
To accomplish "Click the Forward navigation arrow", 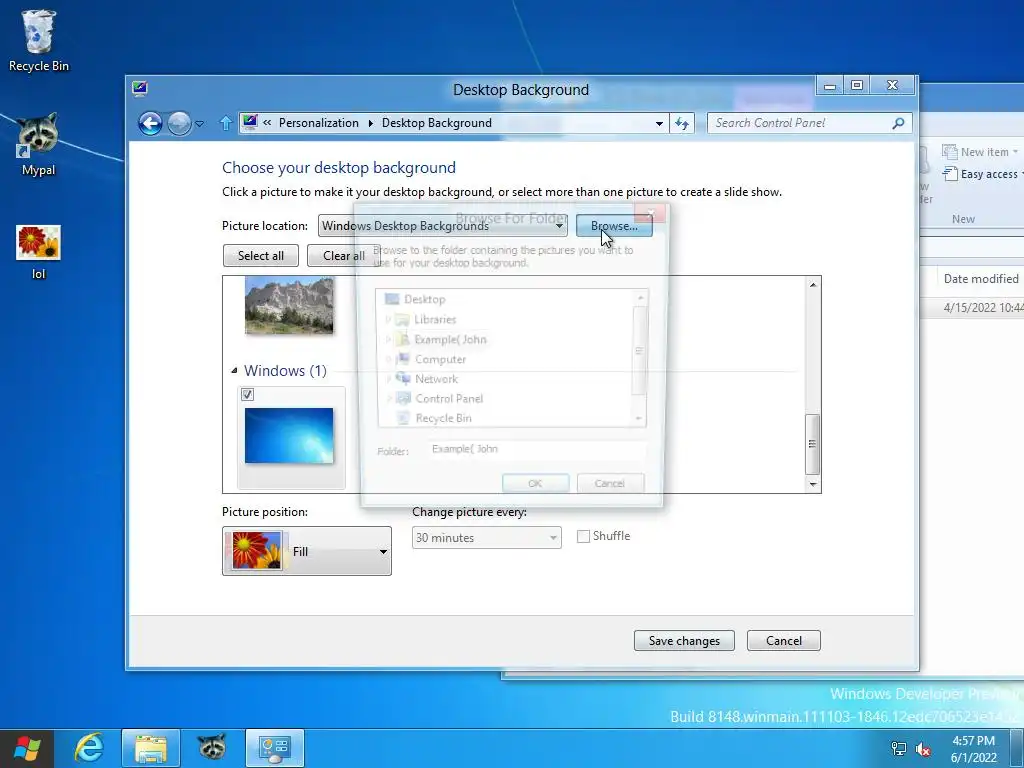I will click(179, 123).
